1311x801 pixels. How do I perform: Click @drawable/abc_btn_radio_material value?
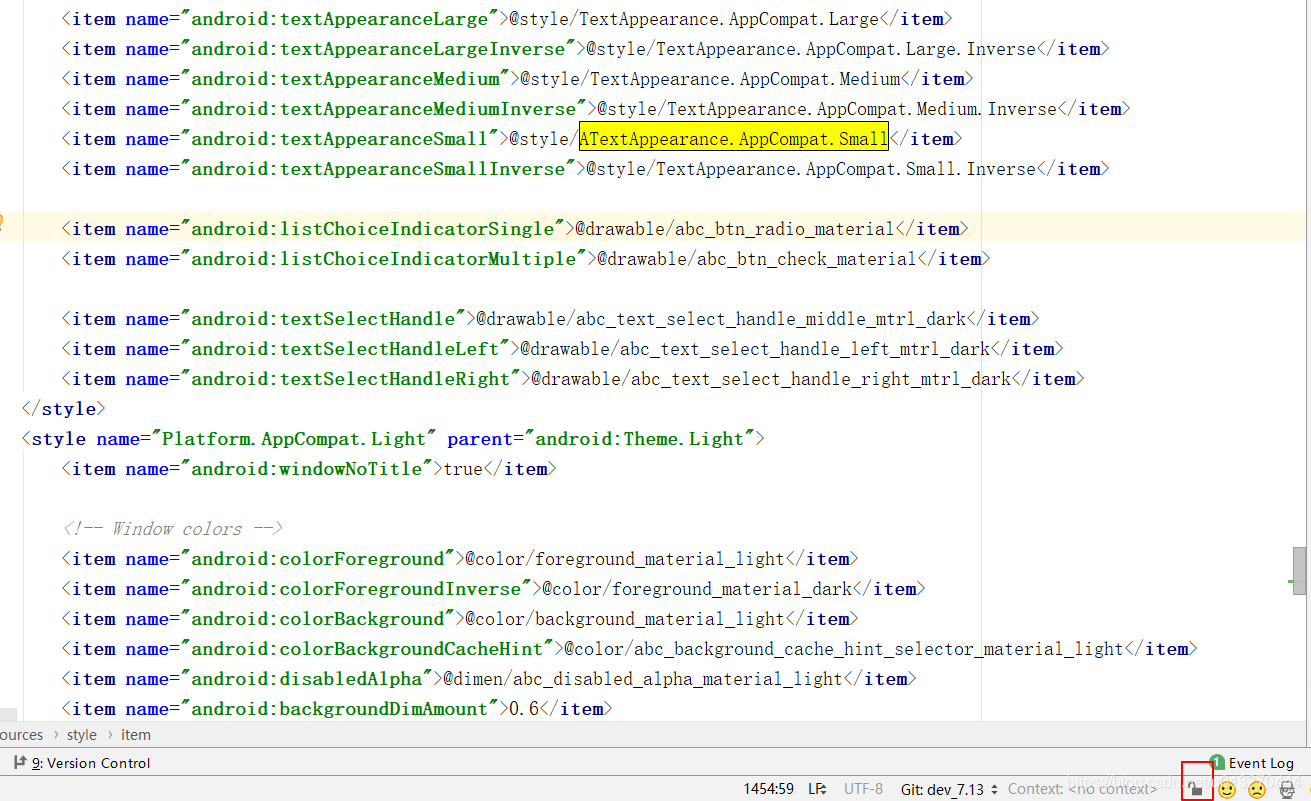pyautogui.click(x=735, y=229)
